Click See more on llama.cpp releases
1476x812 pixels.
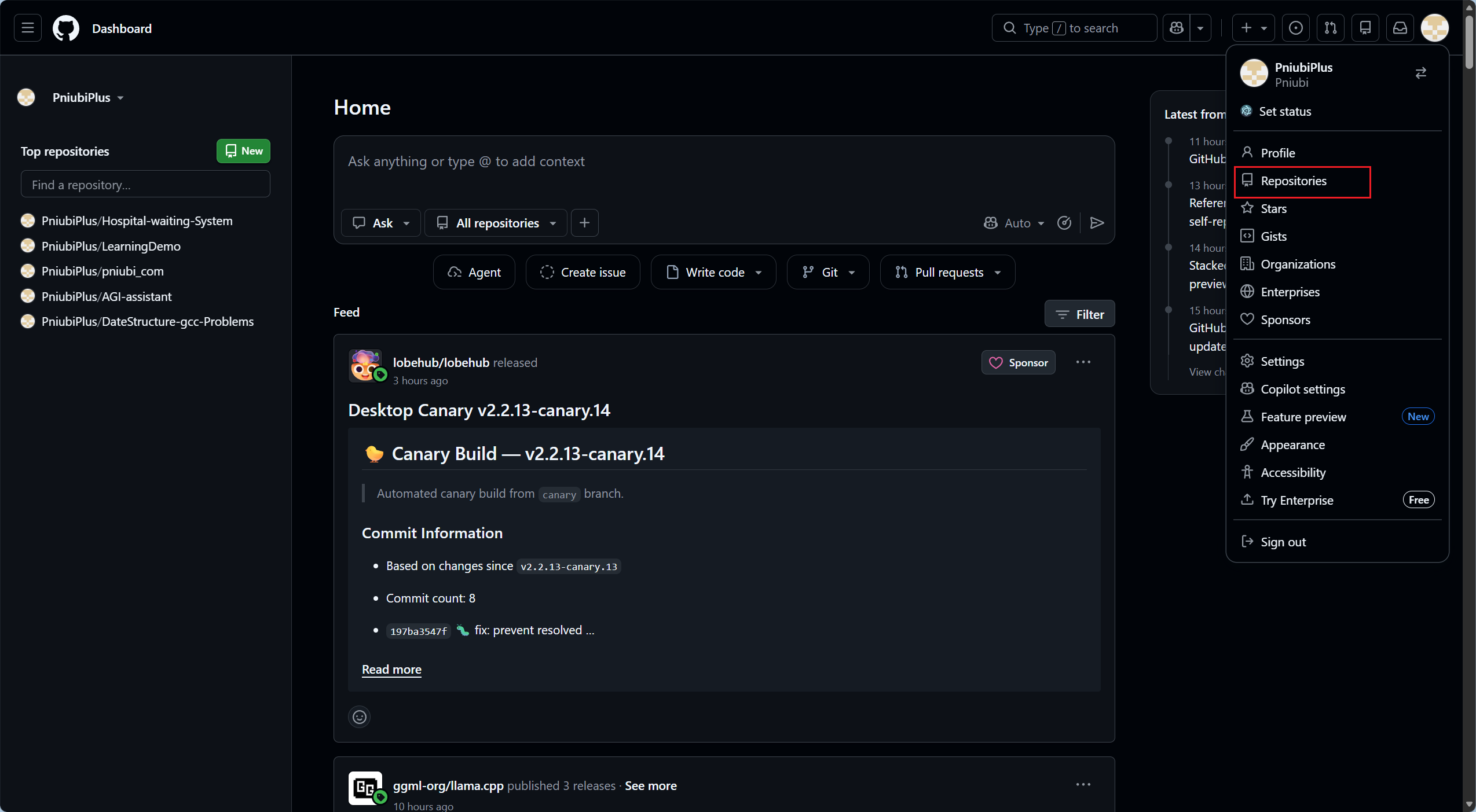click(651, 785)
